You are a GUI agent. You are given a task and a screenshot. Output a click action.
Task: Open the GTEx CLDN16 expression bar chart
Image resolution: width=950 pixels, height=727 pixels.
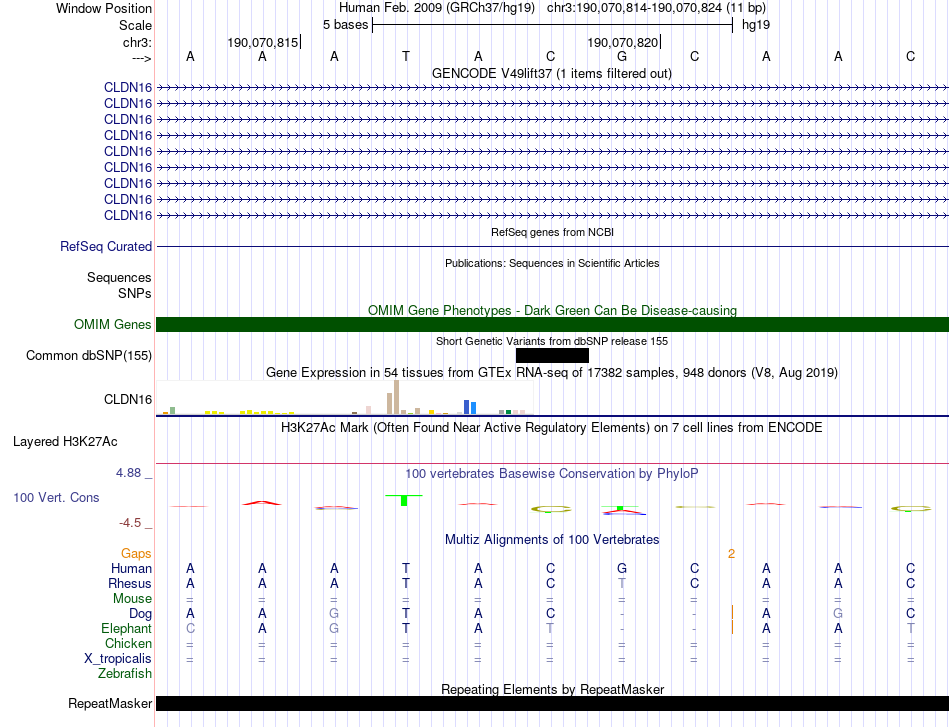coord(344,398)
